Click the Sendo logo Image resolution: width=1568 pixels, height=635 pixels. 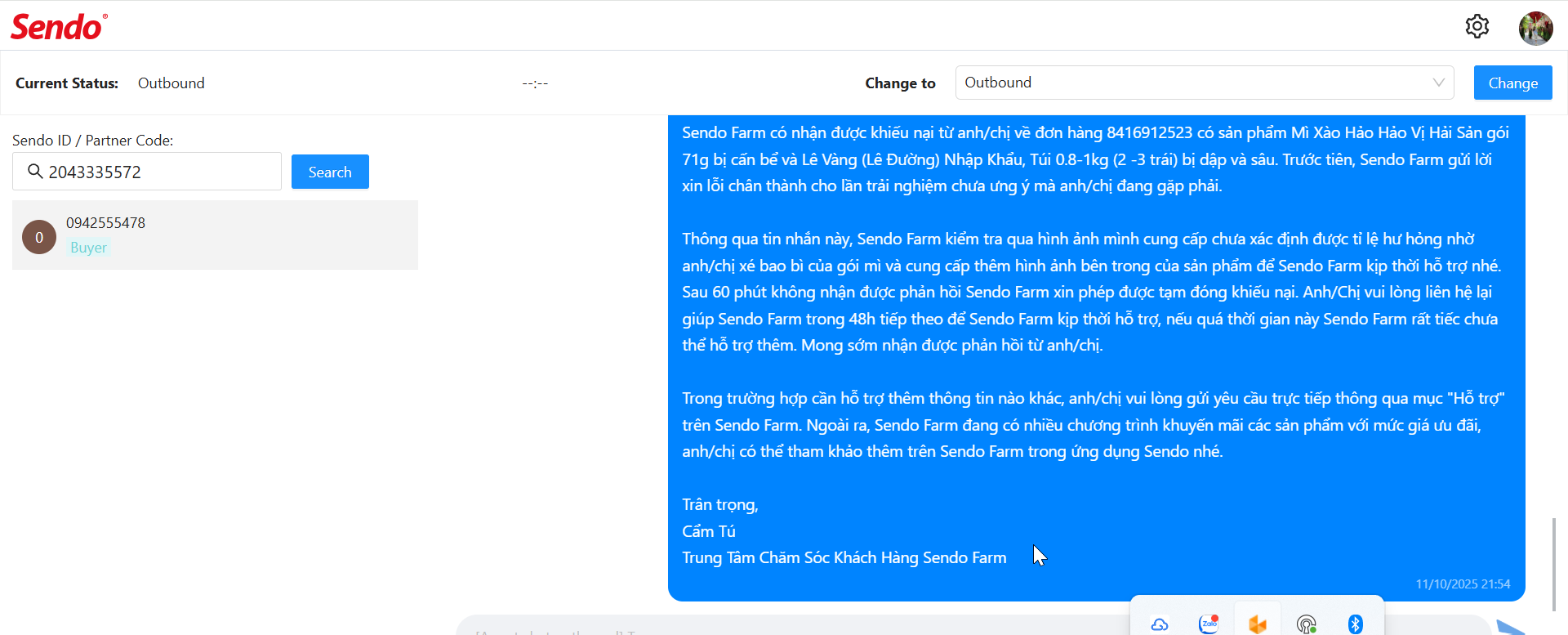tap(59, 27)
